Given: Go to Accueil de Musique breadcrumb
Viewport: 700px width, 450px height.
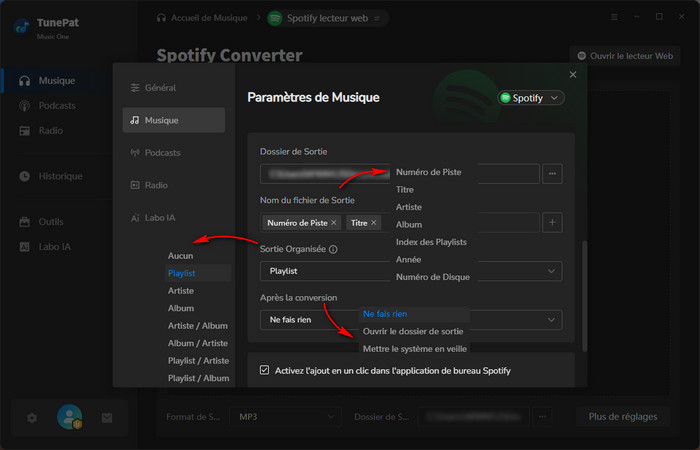Looking at the screenshot, I should [202, 18].
